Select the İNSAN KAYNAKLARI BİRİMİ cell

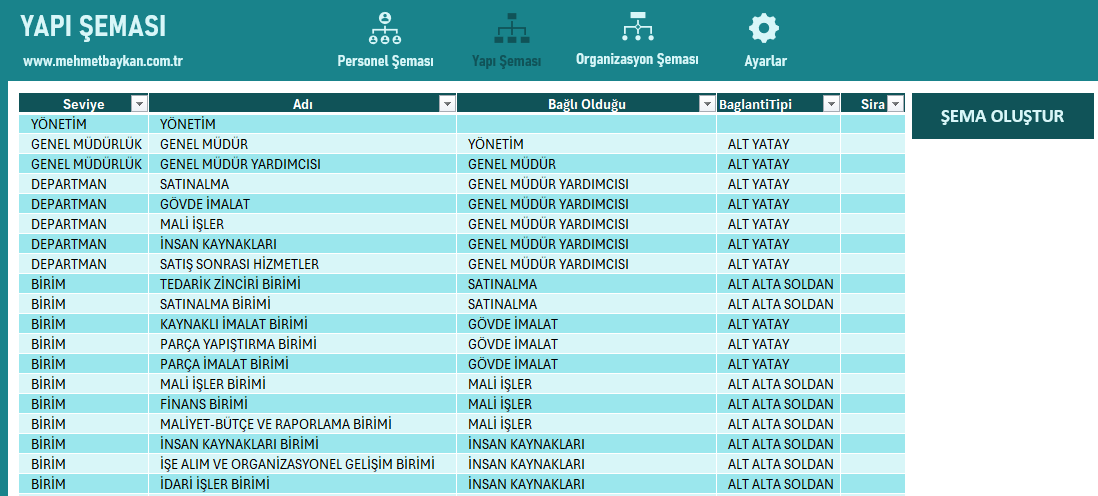tap(303, 444)
